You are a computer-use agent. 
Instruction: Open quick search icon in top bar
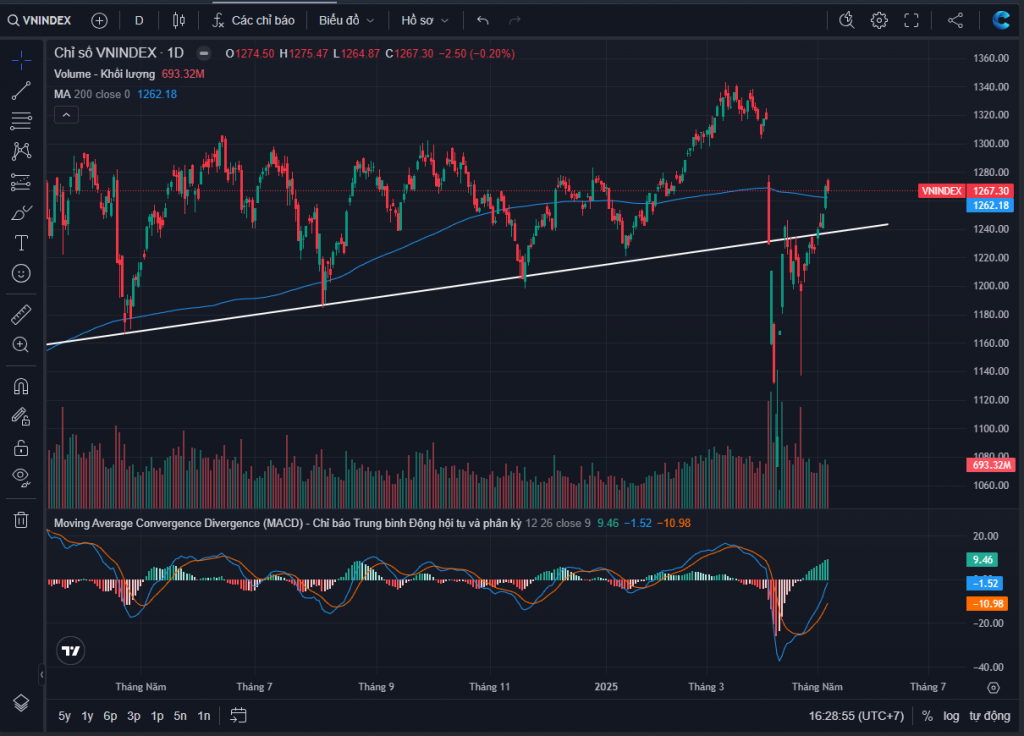click(846, 21)
